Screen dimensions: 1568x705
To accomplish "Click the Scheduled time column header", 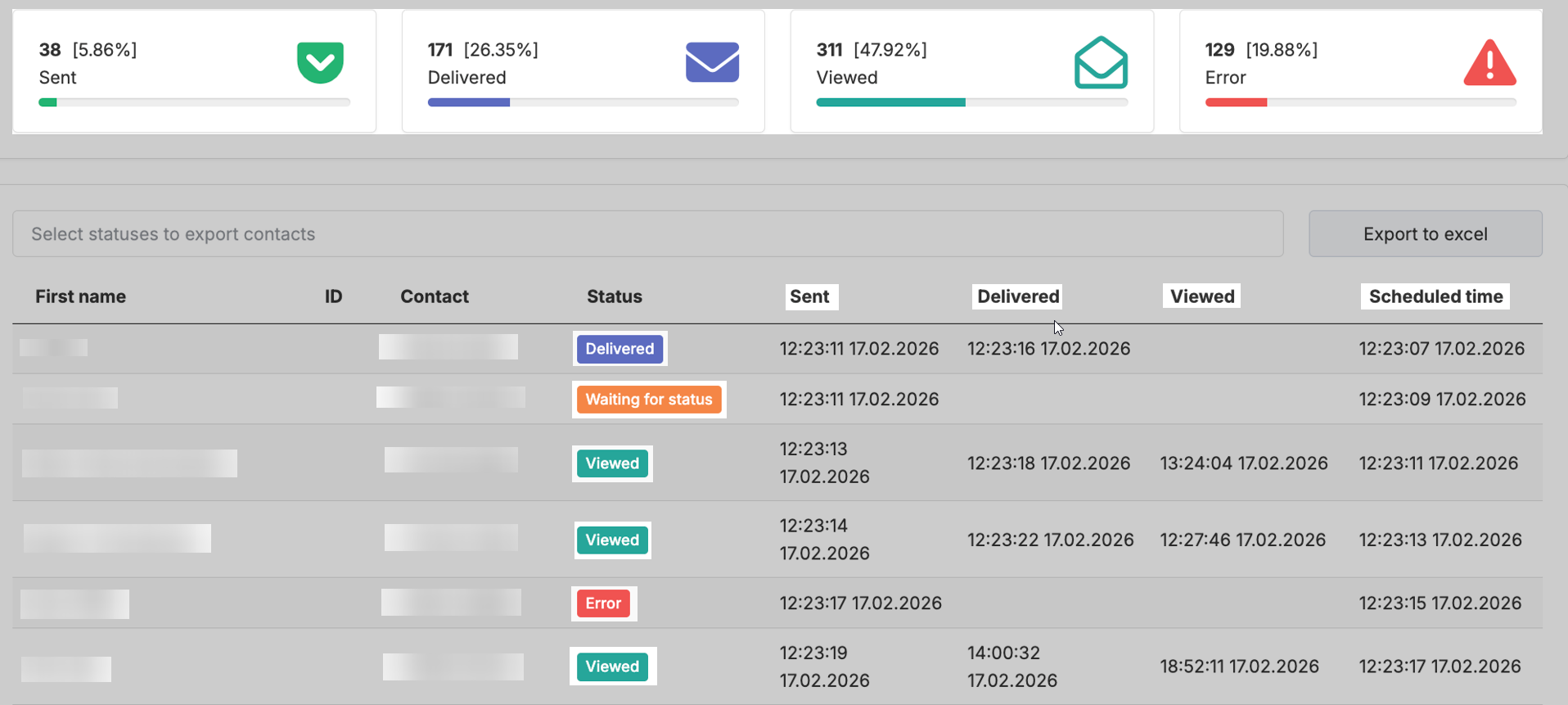I will [x=1435, y=296].
